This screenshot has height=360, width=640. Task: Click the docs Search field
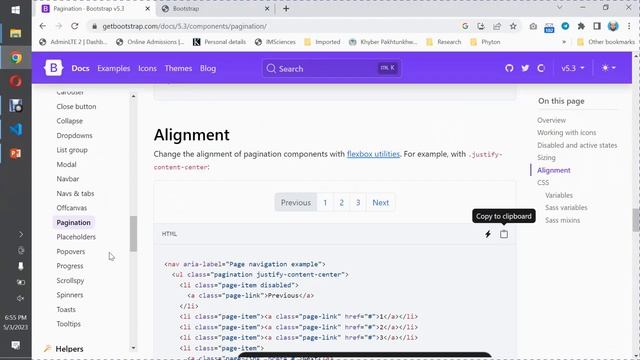coord(331,68)
